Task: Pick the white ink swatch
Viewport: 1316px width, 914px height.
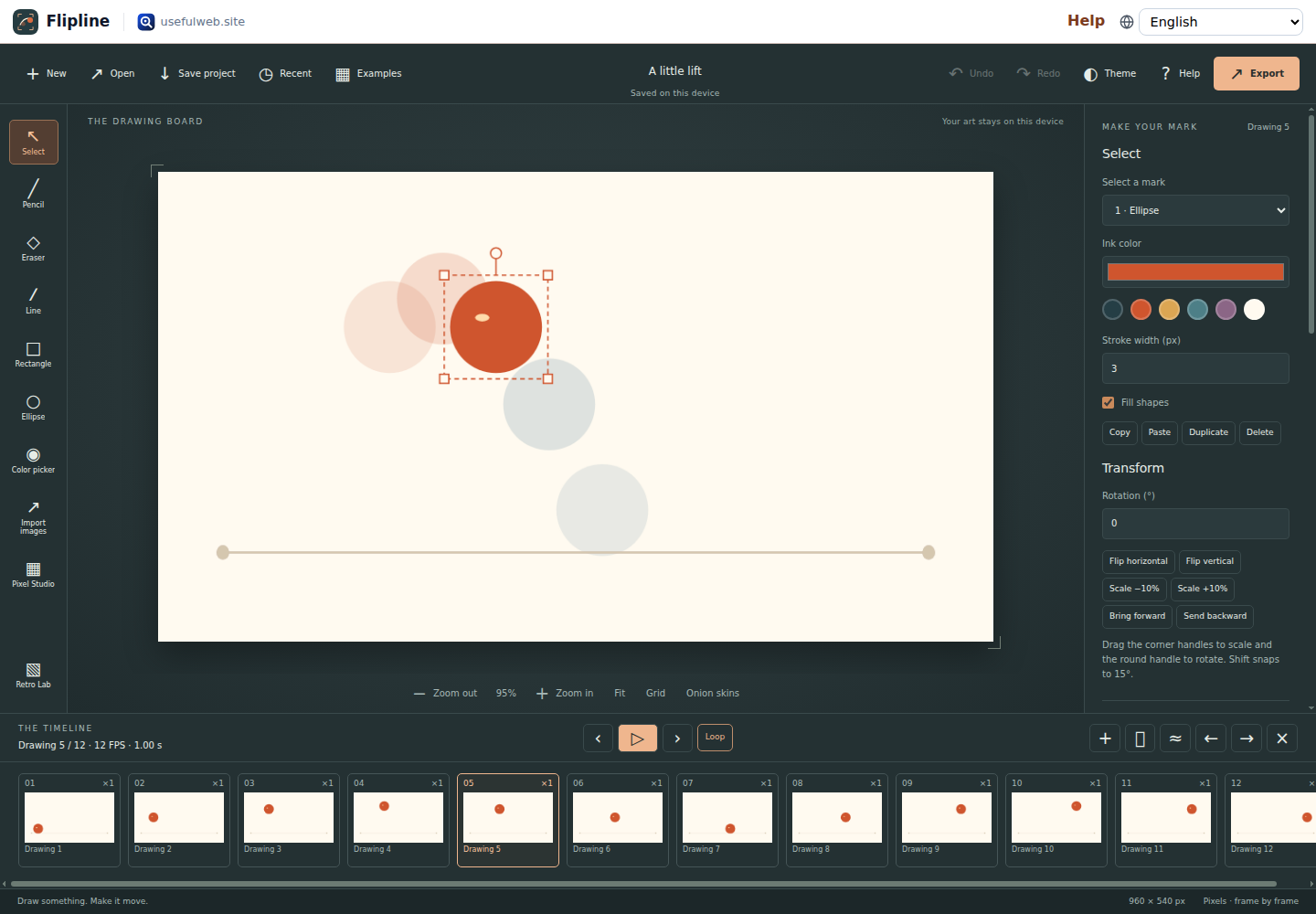Action: click(x=1254, y=310)
